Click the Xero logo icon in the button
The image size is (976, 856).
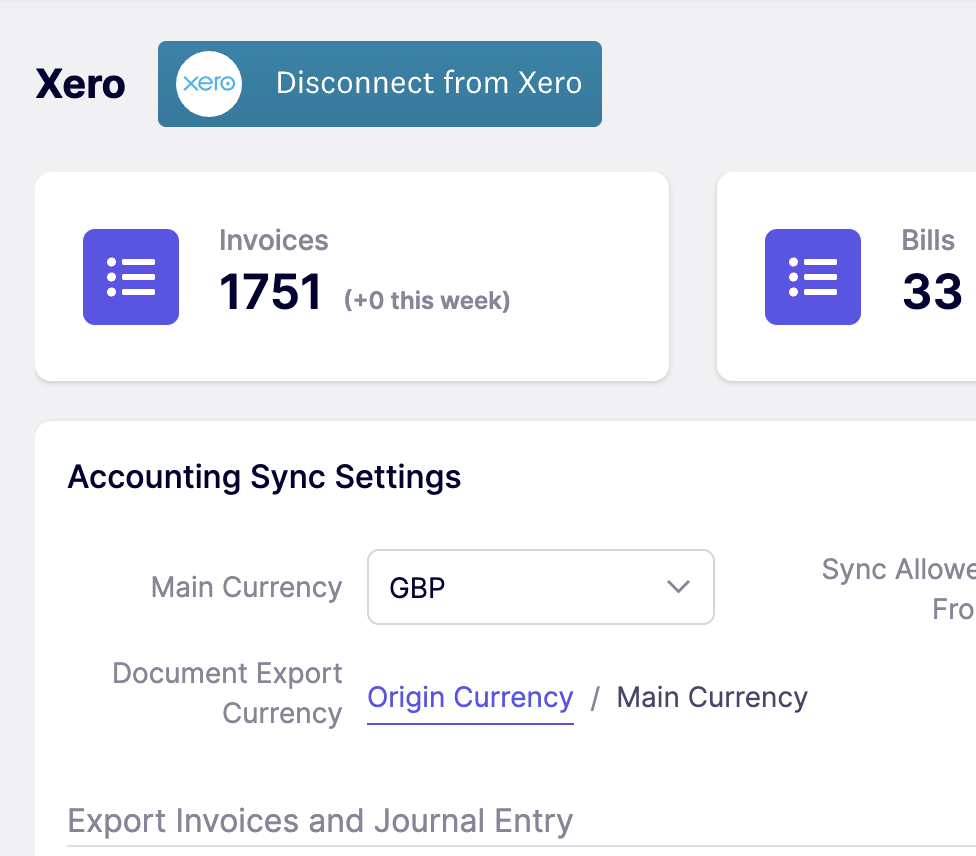click(x=207, y=83)
